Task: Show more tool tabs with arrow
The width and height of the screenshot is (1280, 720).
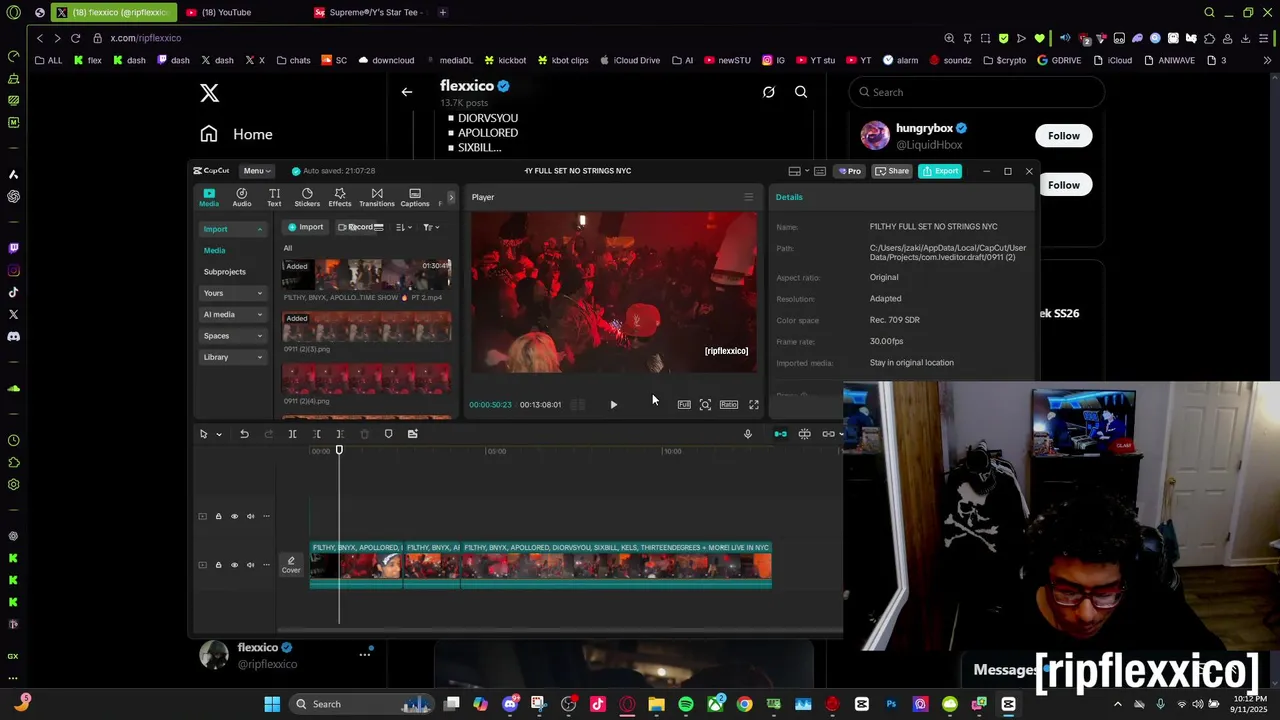Action: (451, 197)
